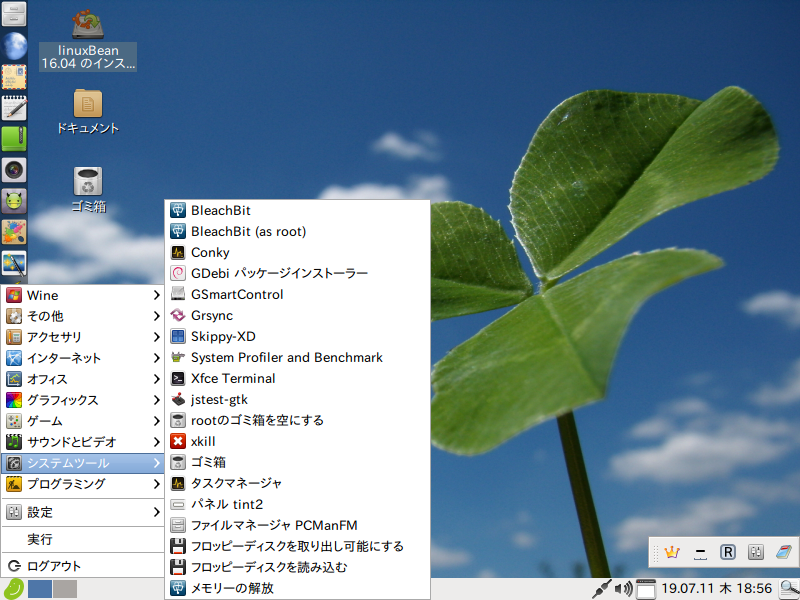Open GDebi パッケージインストーラー
The image size is (800, 600).
coord(297,273)
